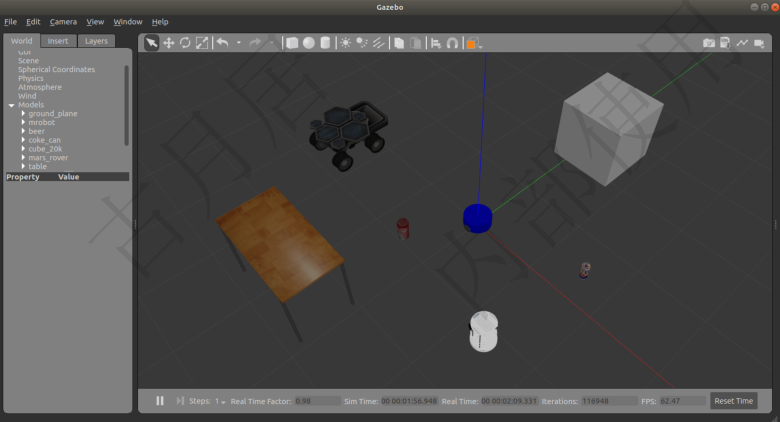Expand the table model node

(23, 166)
